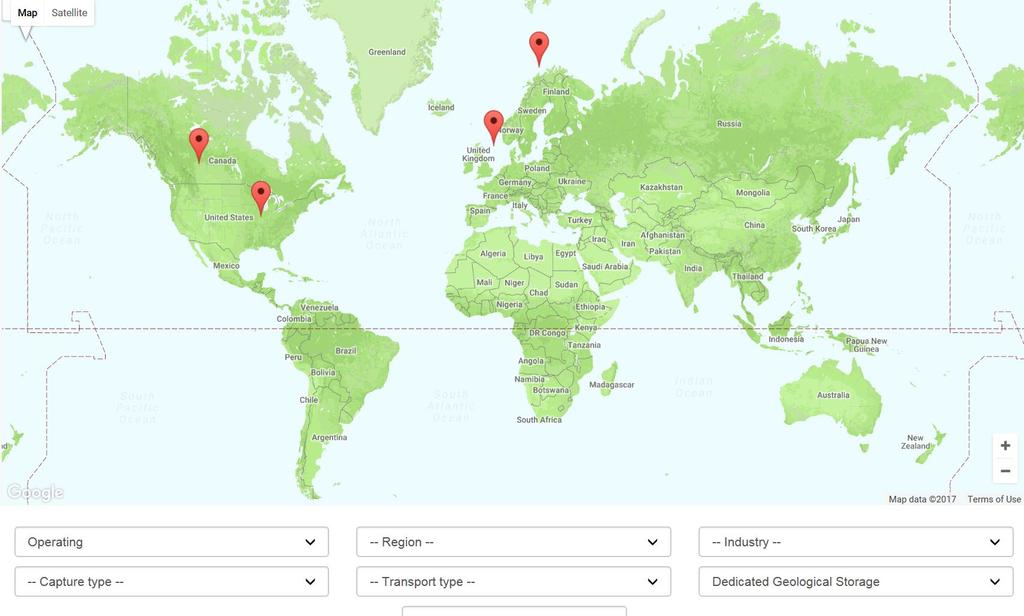Click the Papua New Guinea label

[866, 345]
